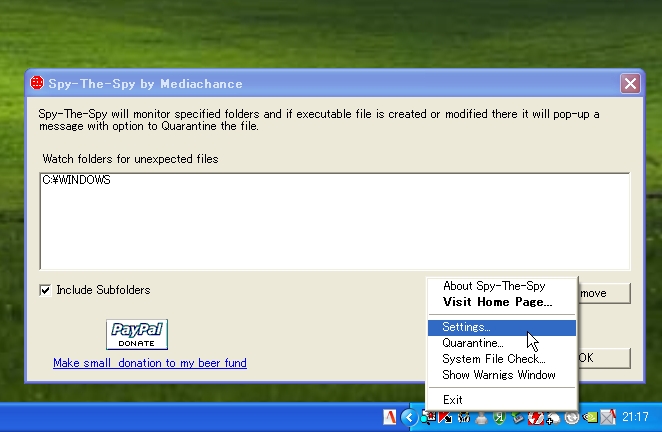Click the gray user figure tray icon
This screenshot has height=432, width=662.
click(481, 418)
